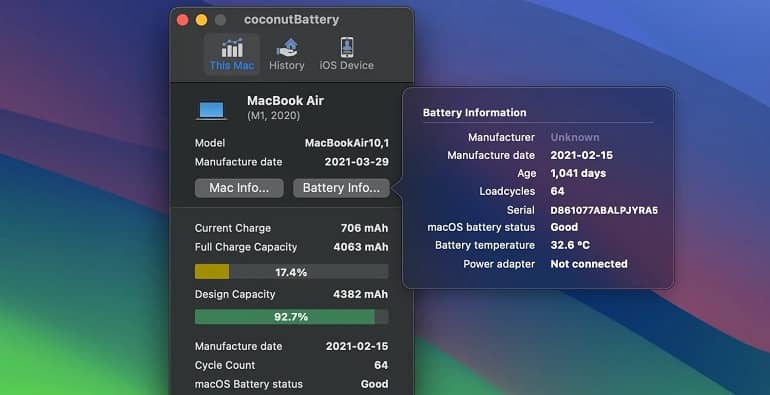This screenshot has height=395, width=770.
Task: Click the Battery Info... button
Action: (341, 188)
